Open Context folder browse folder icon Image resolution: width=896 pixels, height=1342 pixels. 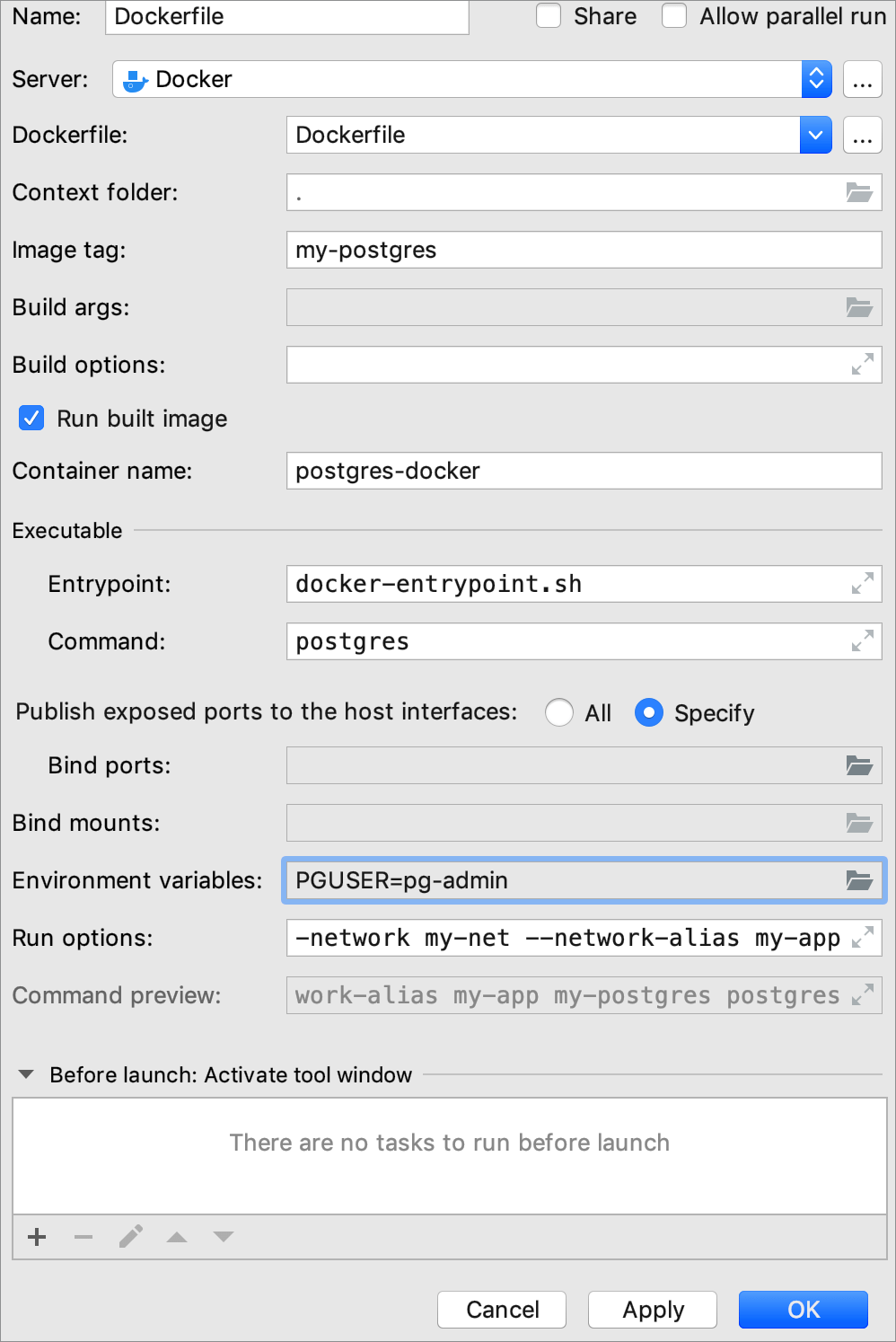point(859,192)
